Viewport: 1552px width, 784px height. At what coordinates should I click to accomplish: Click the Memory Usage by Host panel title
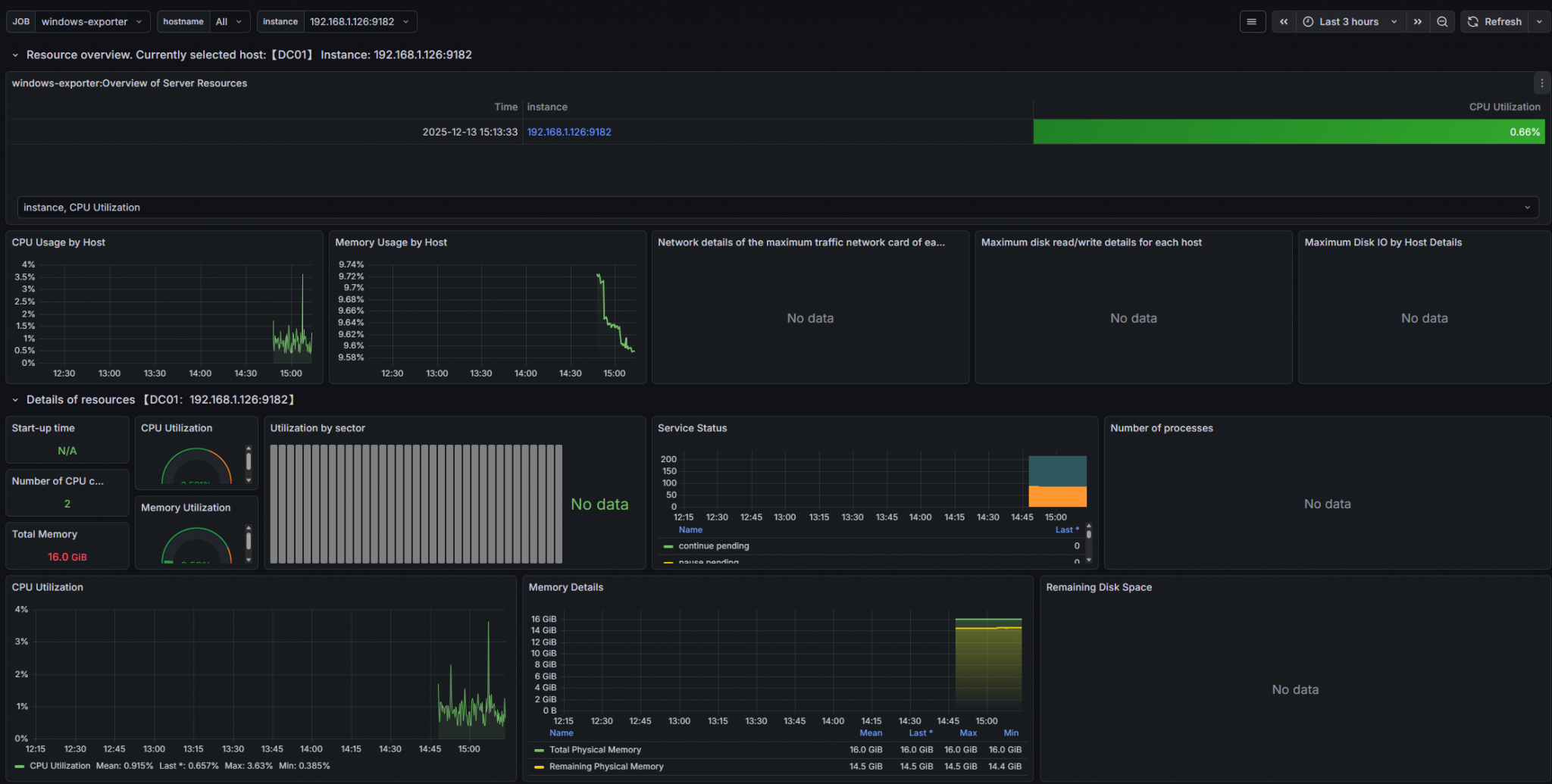(x=391, y=242)
